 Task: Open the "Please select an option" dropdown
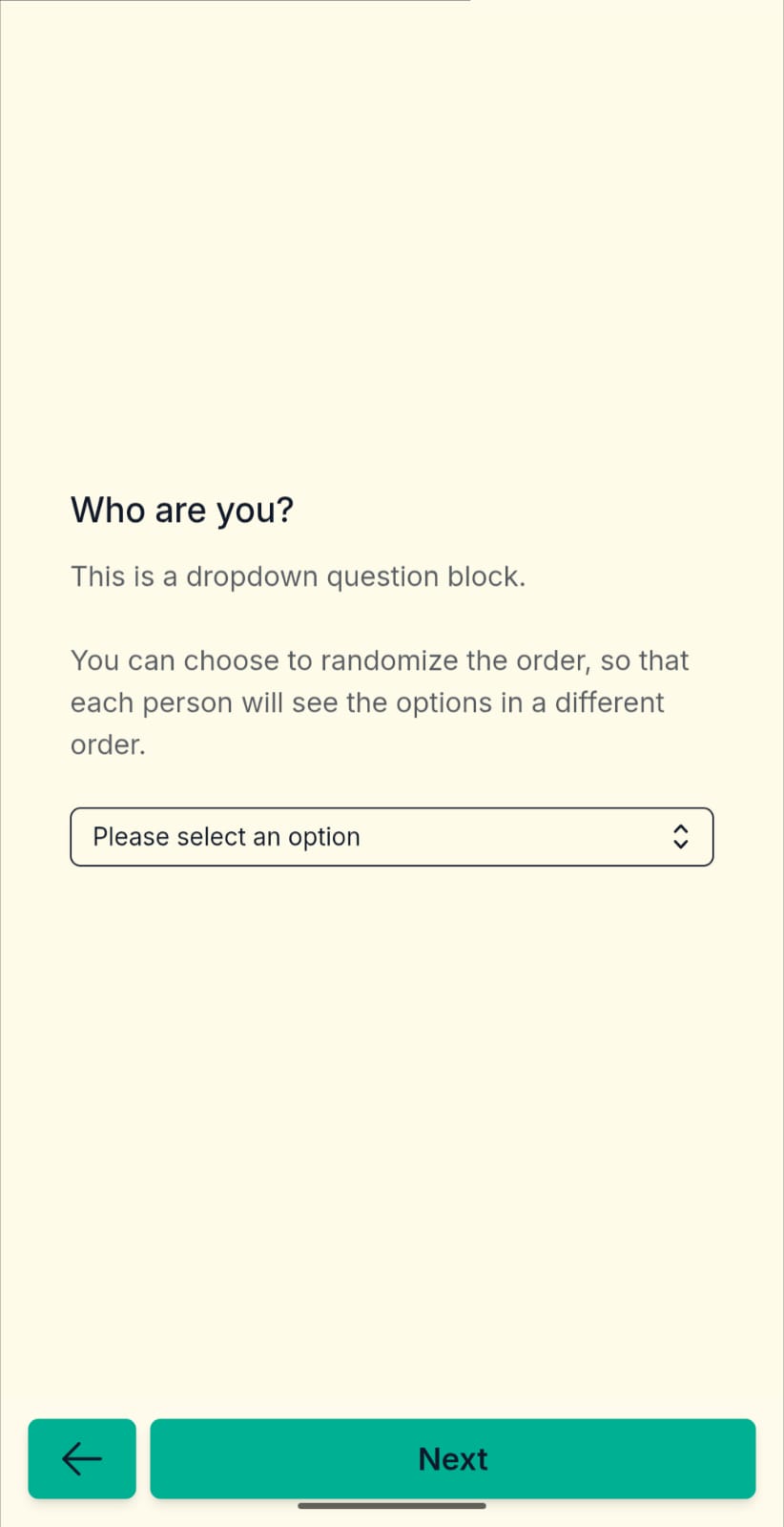[x=391, y=837]
